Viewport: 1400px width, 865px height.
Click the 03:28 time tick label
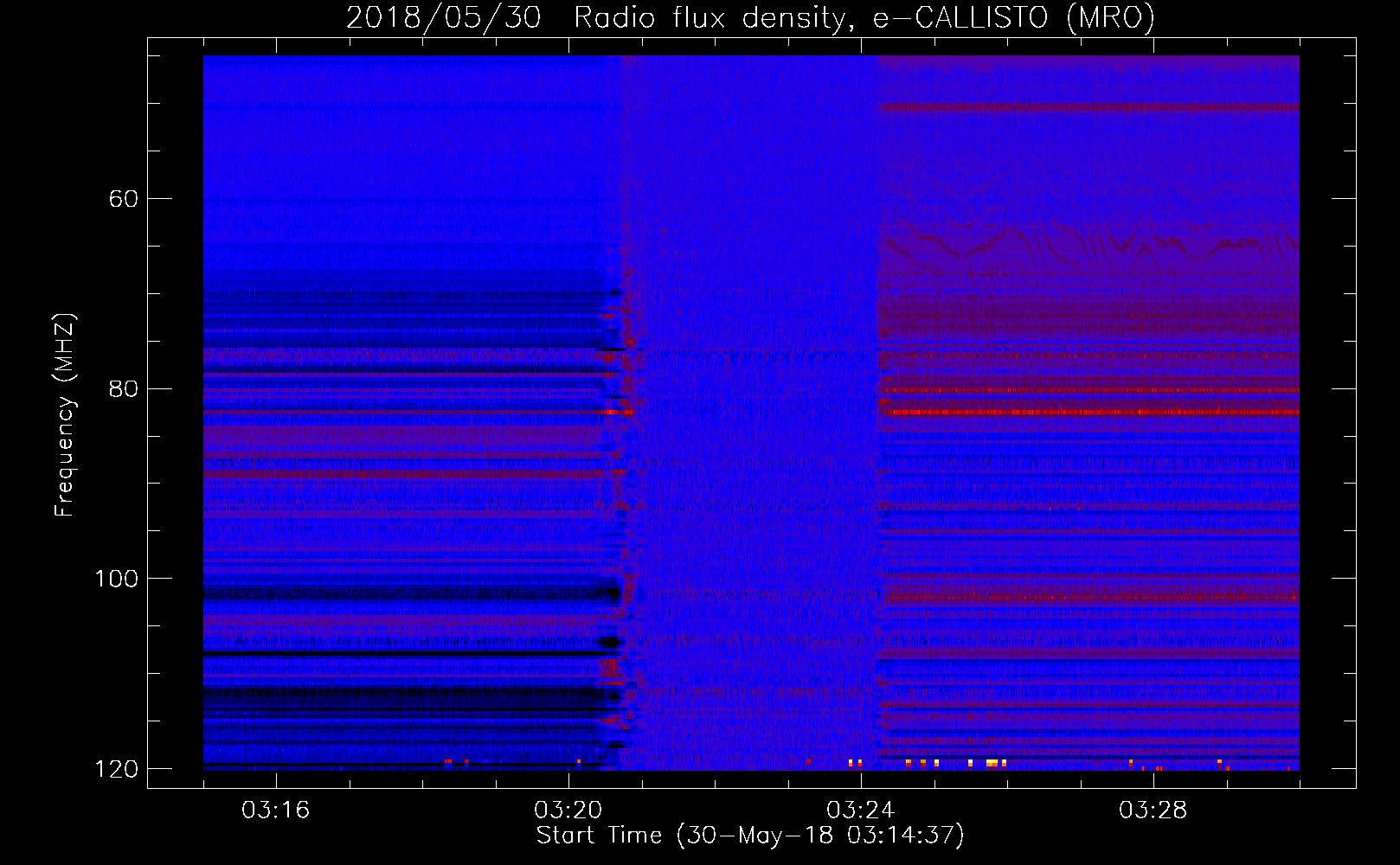[1153, 811]
